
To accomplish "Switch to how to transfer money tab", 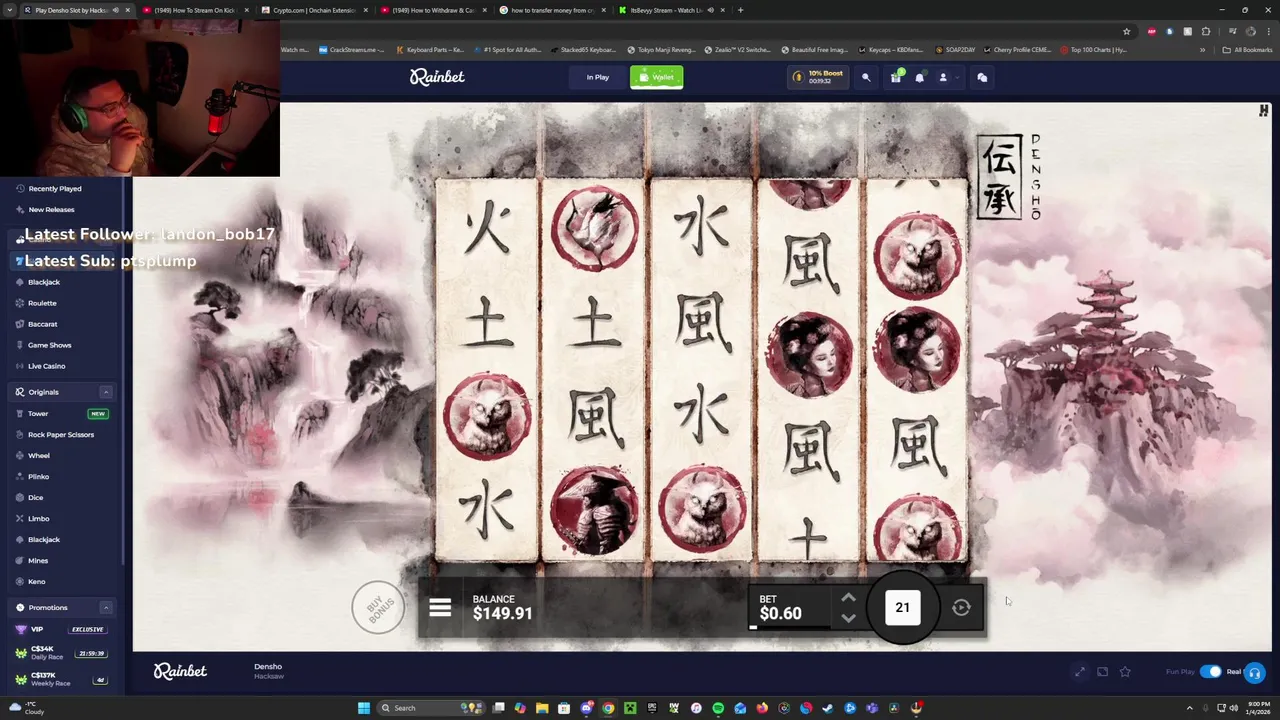I will tap(551, 10).
